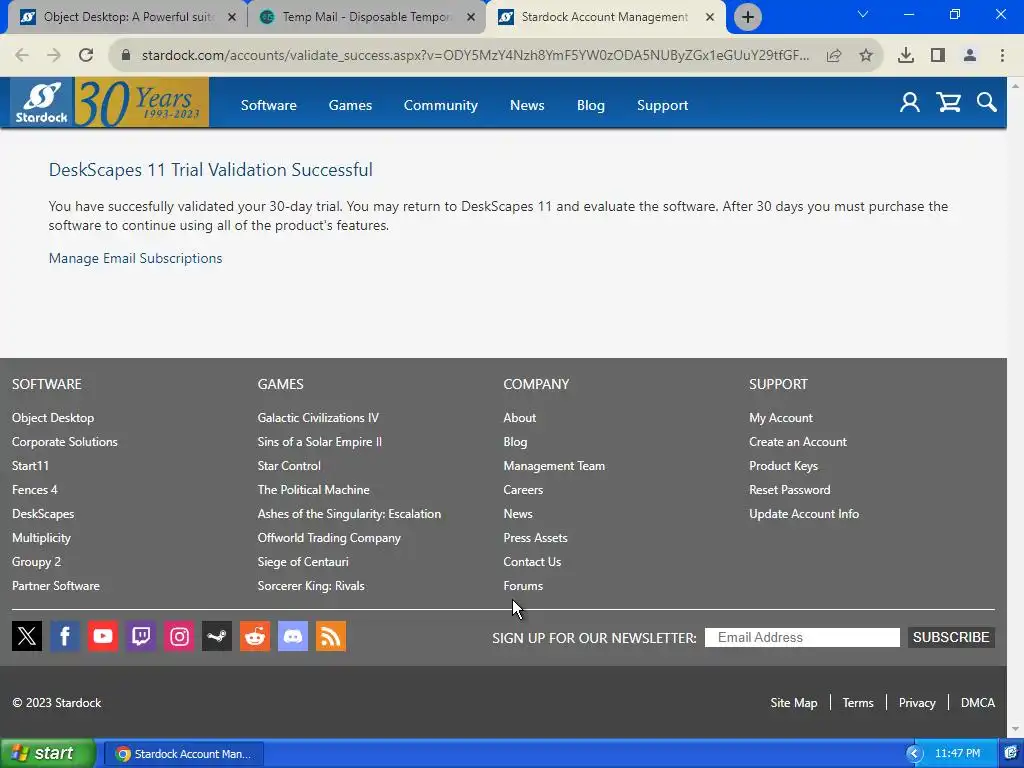Open the Blog header link

click(590, 105)
